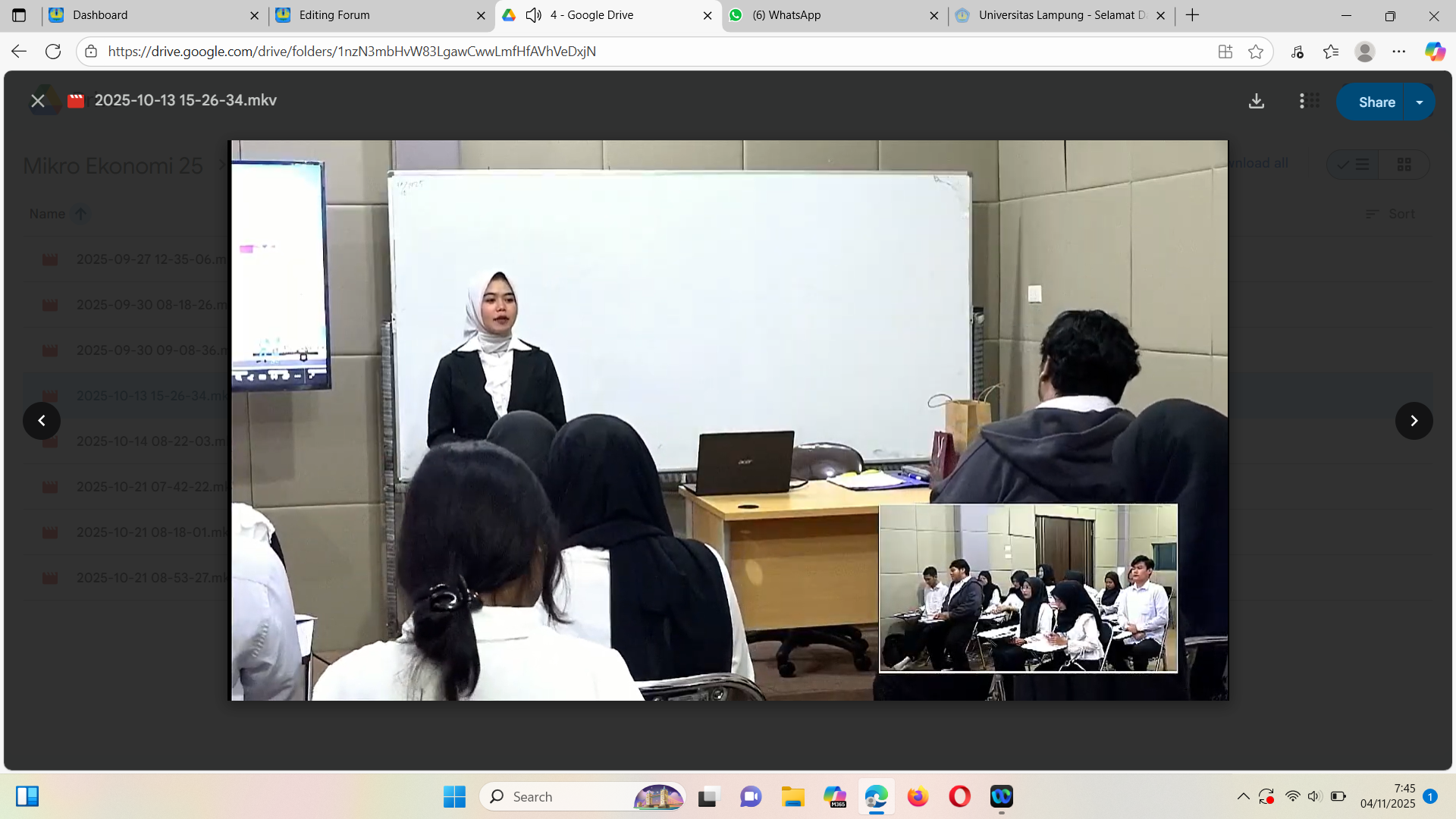Go to next file with right arrow

pos(1414,421)
